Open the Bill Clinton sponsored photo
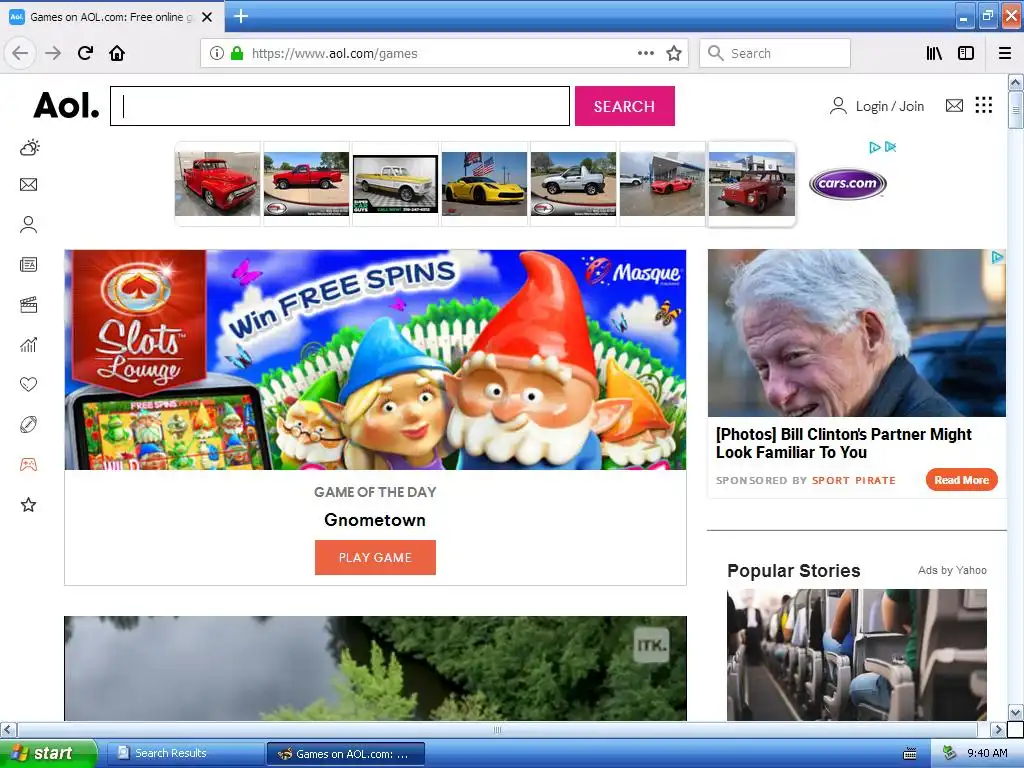Viewport: 1024px width, 768px height. 856,333
